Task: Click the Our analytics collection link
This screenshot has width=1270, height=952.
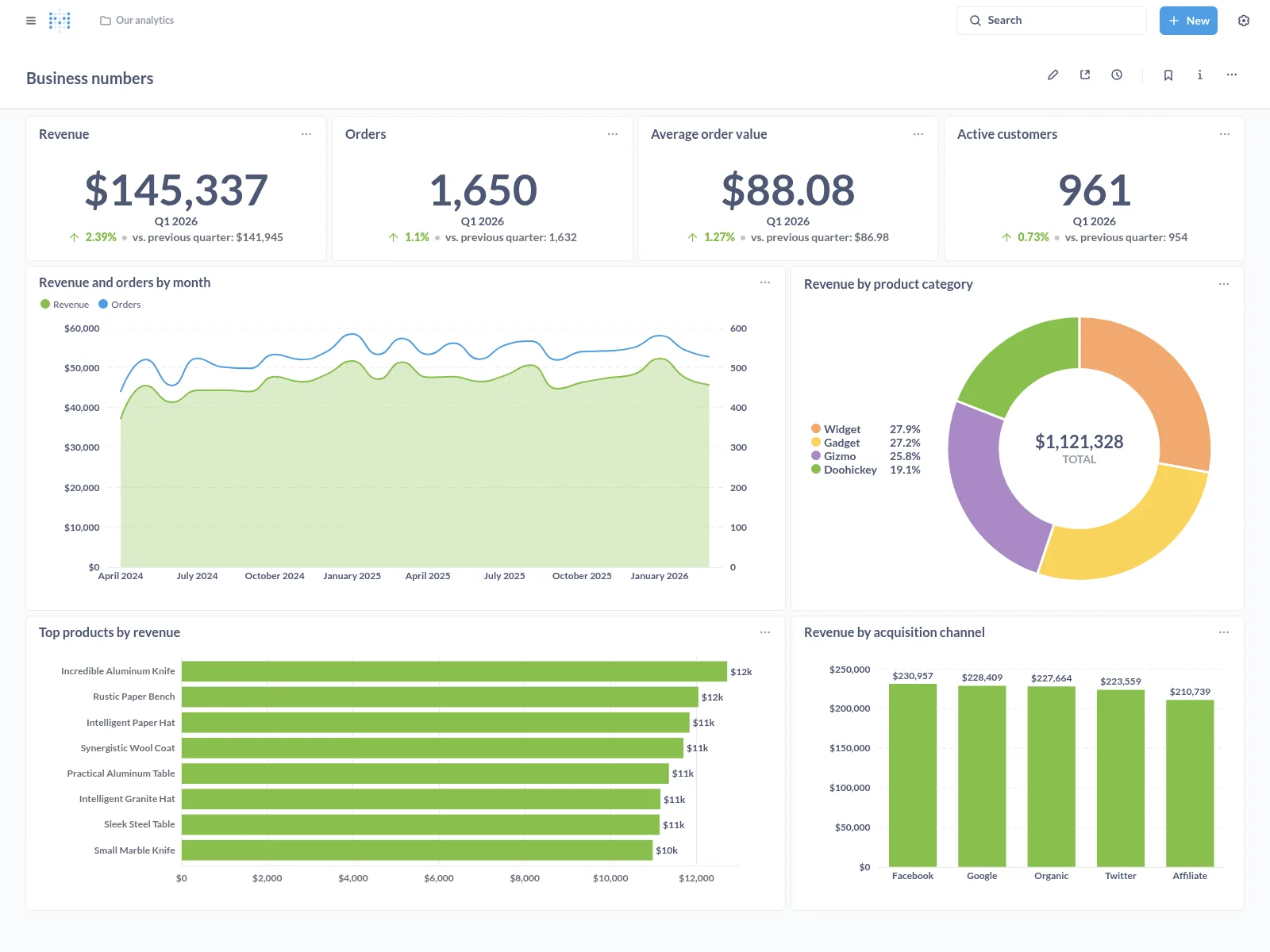Action: [x=137, y=21]
